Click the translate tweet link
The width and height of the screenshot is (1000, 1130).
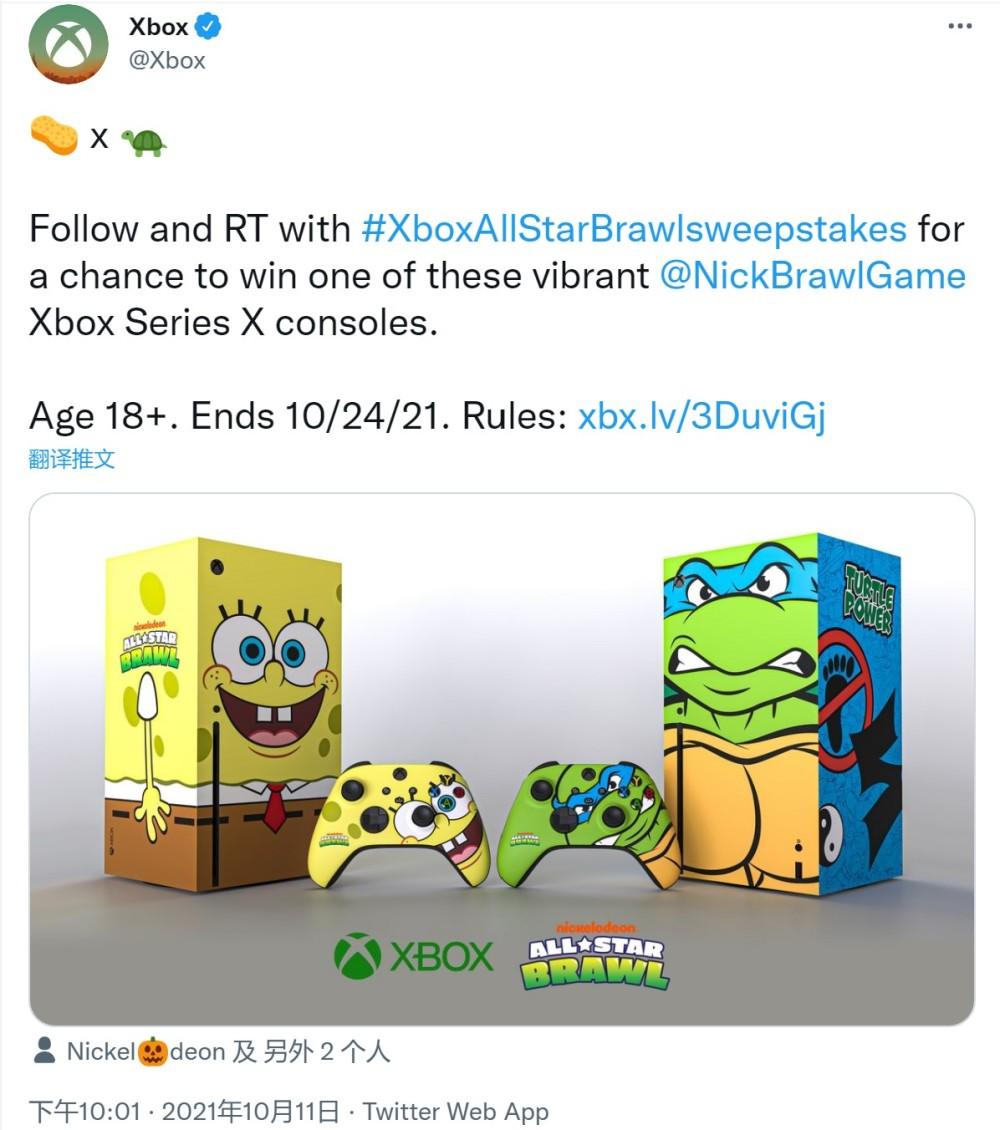pos(71,459)
